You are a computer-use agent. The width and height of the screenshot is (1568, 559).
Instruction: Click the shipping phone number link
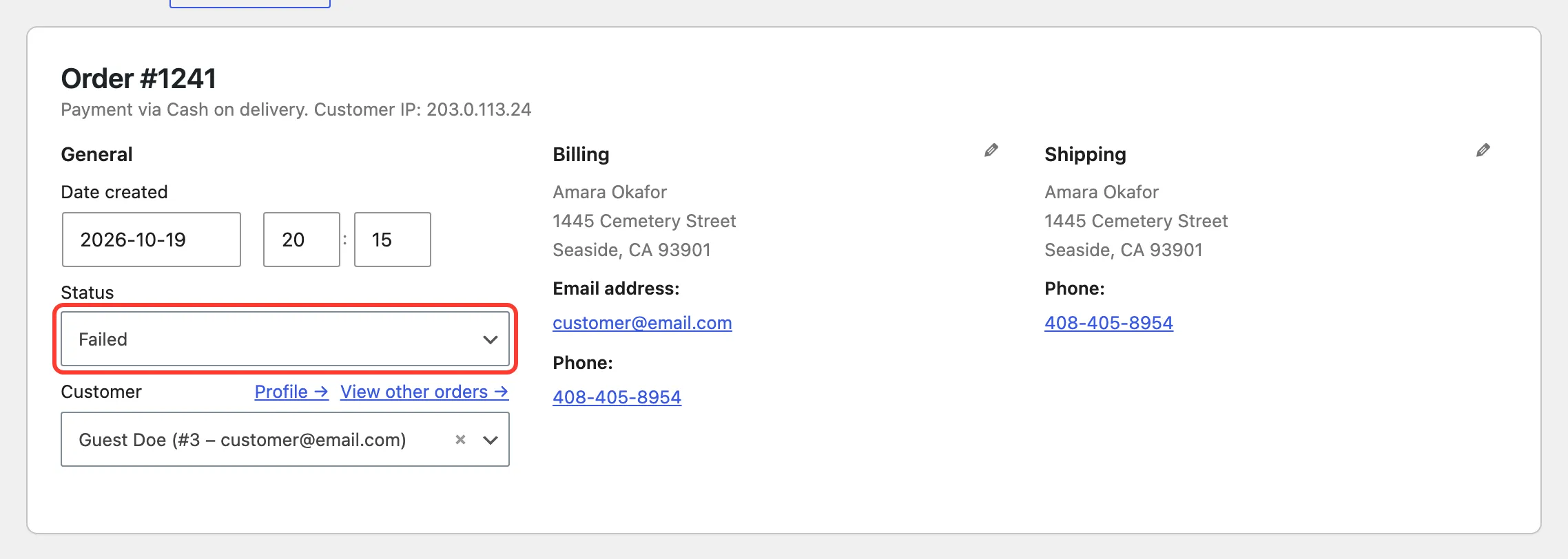1108,323
